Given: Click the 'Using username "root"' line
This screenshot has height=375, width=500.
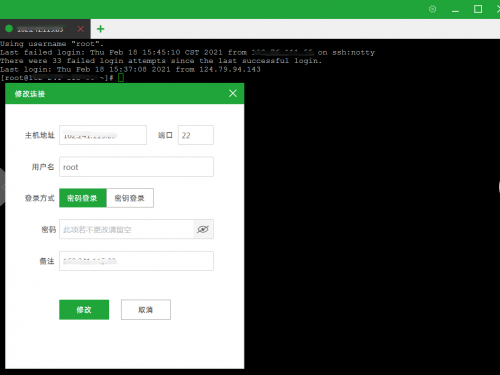Looking at the screenshot, I should 52,44.
